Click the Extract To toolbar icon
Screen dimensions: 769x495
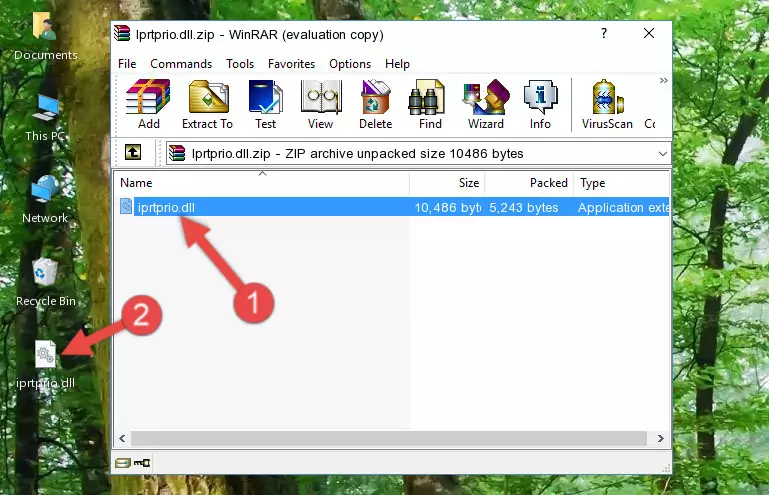[207, 104]
